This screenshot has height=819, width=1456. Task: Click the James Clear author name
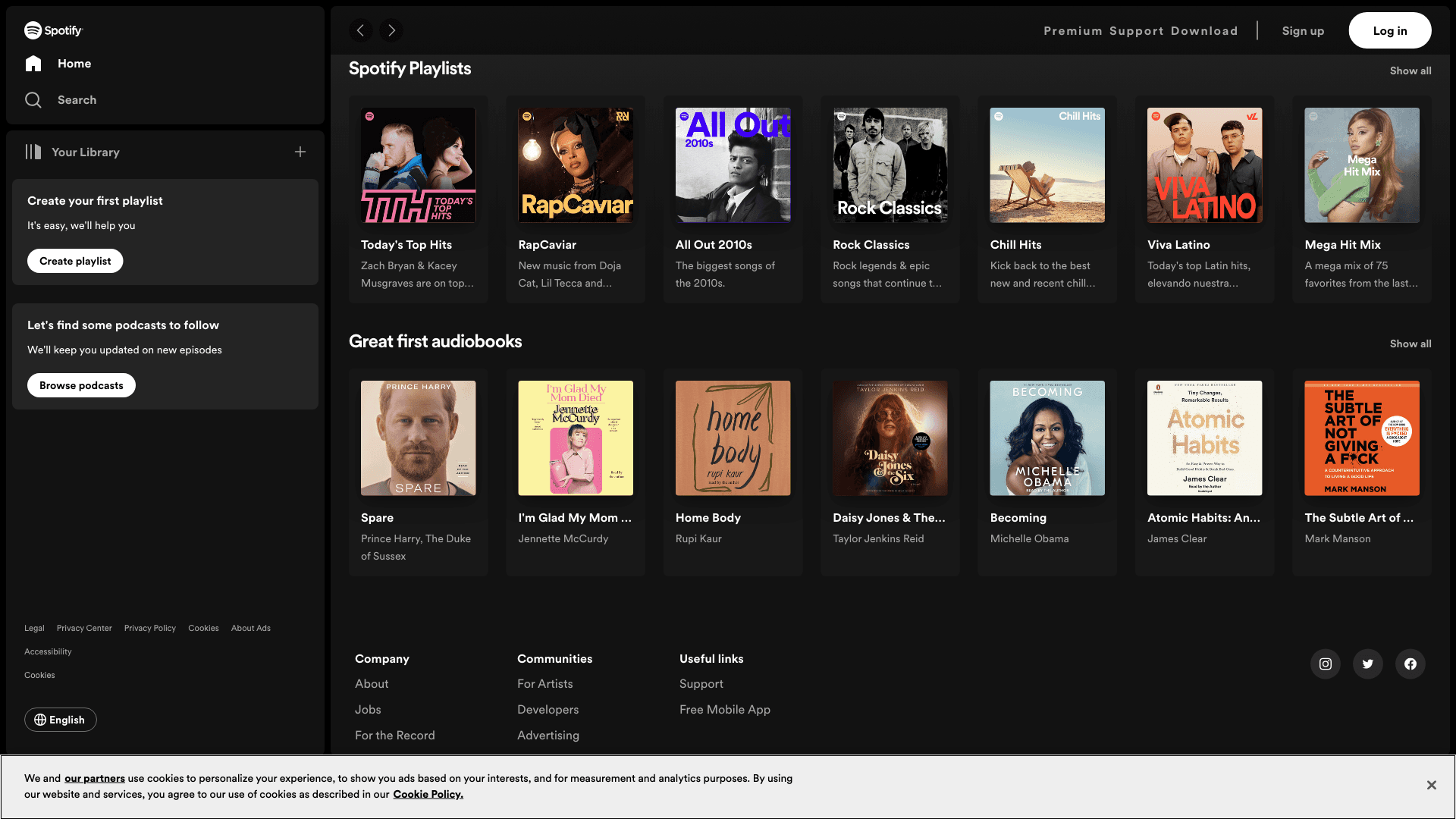tap(1177, 538)
